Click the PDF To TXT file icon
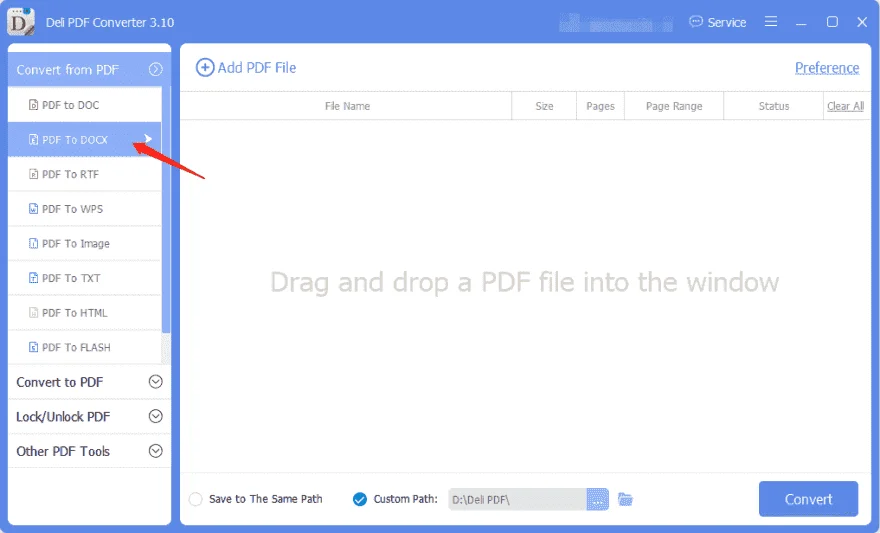 point(33,278)
